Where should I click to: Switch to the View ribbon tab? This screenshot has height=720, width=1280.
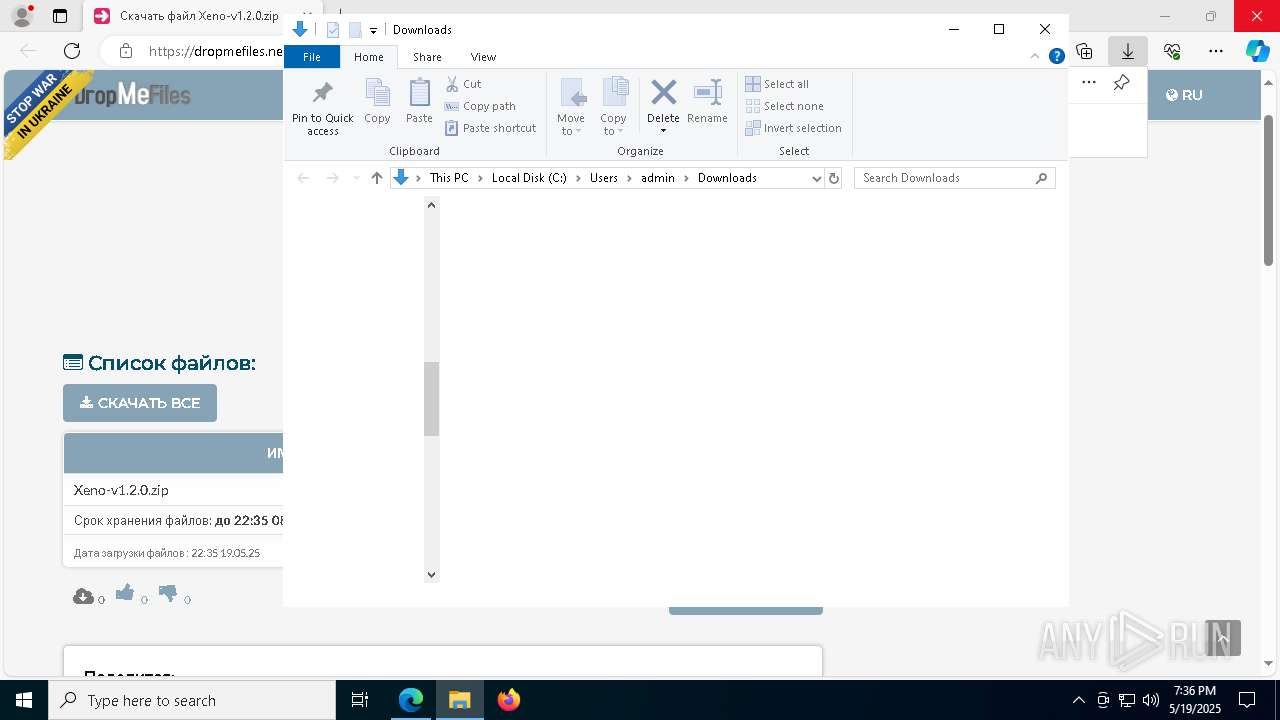coord(483,57)
